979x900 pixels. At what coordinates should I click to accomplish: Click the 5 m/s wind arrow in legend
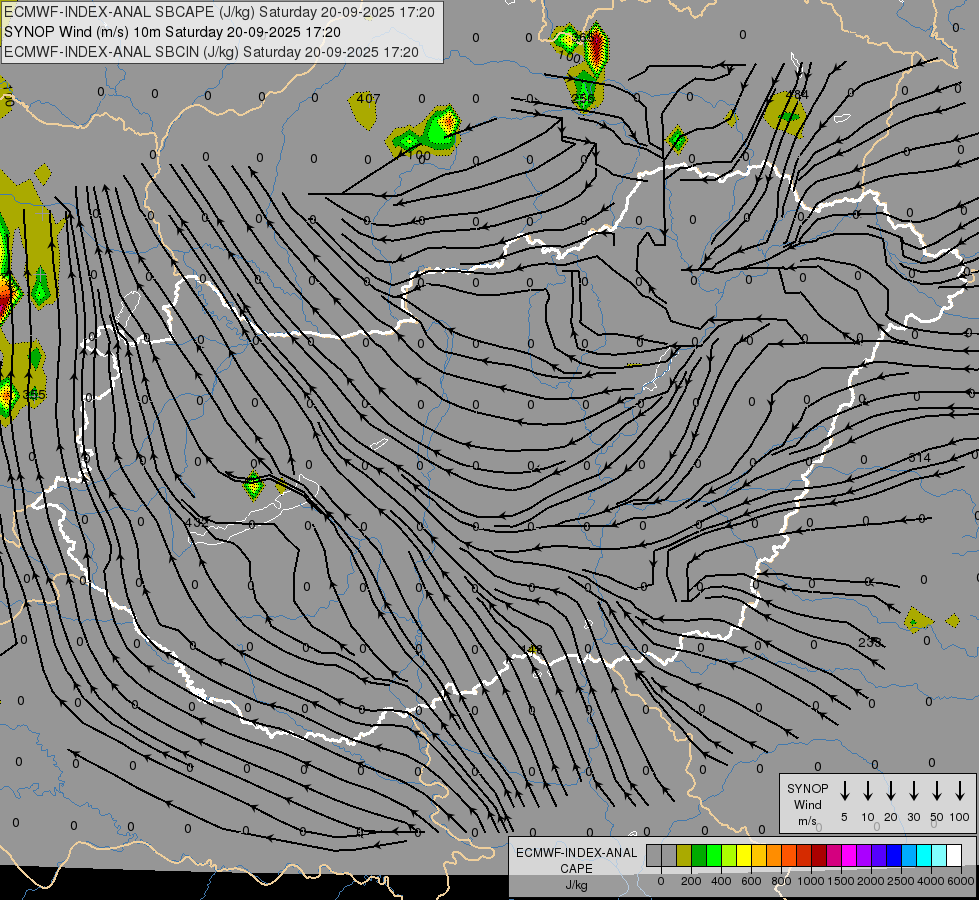(x=845, y=791)
